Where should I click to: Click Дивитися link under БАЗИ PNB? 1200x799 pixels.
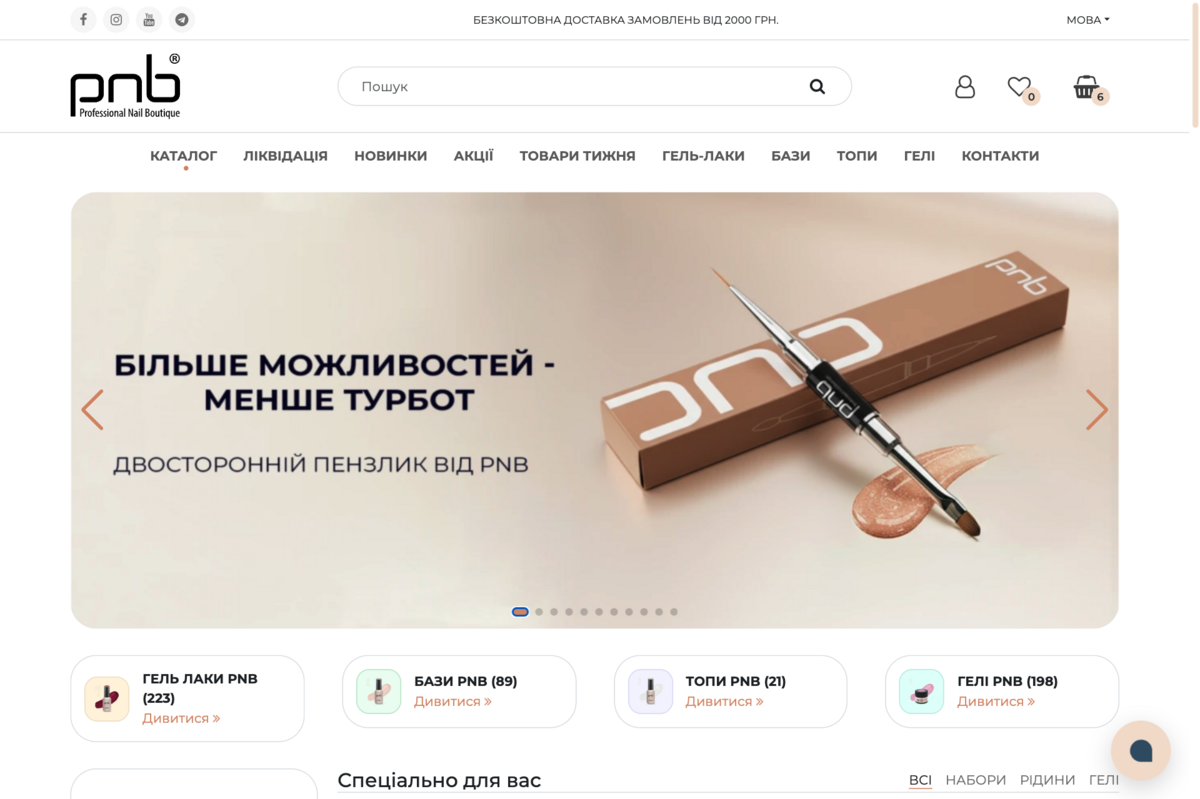[x=453, y=702]
